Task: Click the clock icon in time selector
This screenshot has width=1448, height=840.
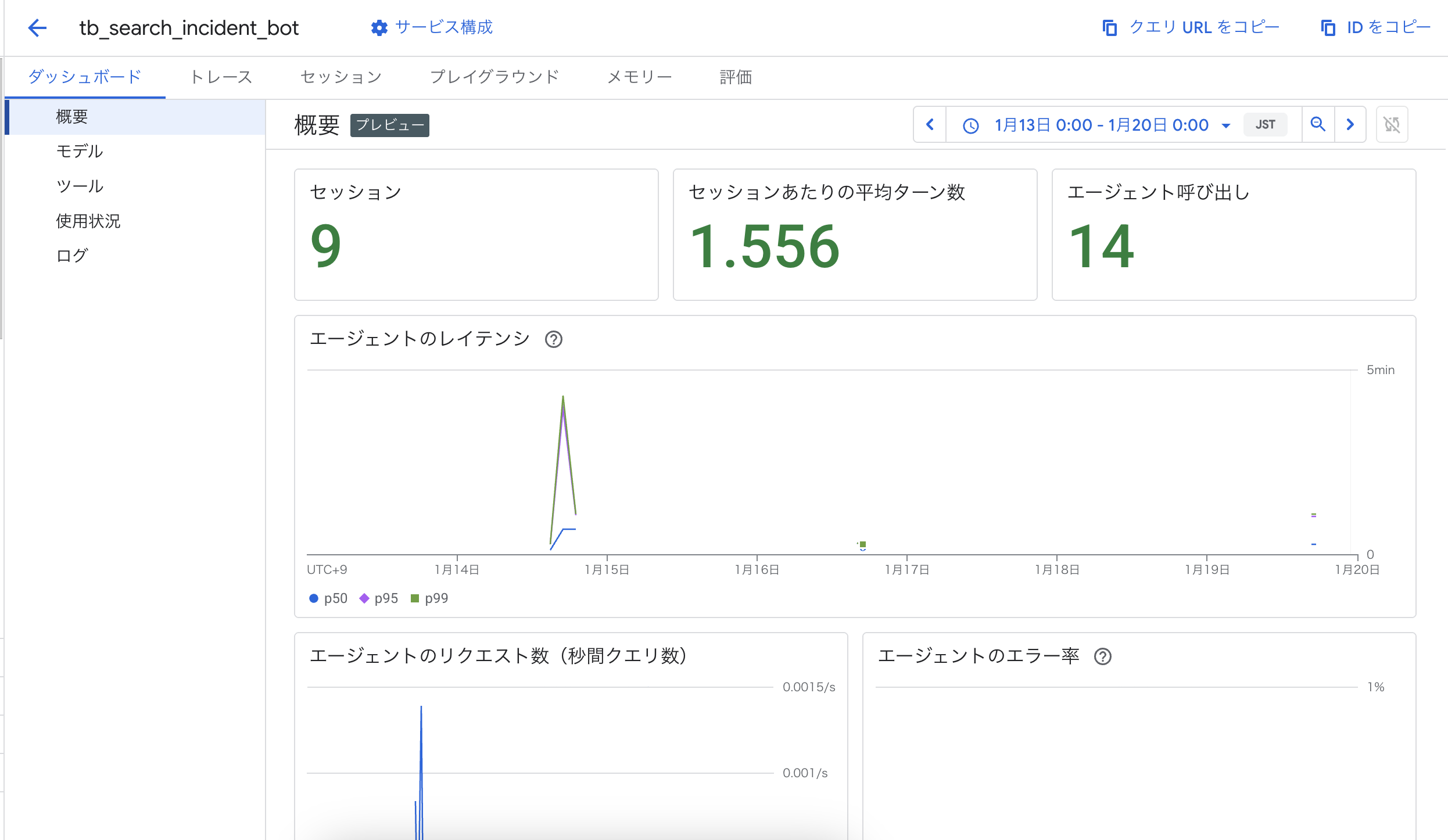Action: coord(971,125)
